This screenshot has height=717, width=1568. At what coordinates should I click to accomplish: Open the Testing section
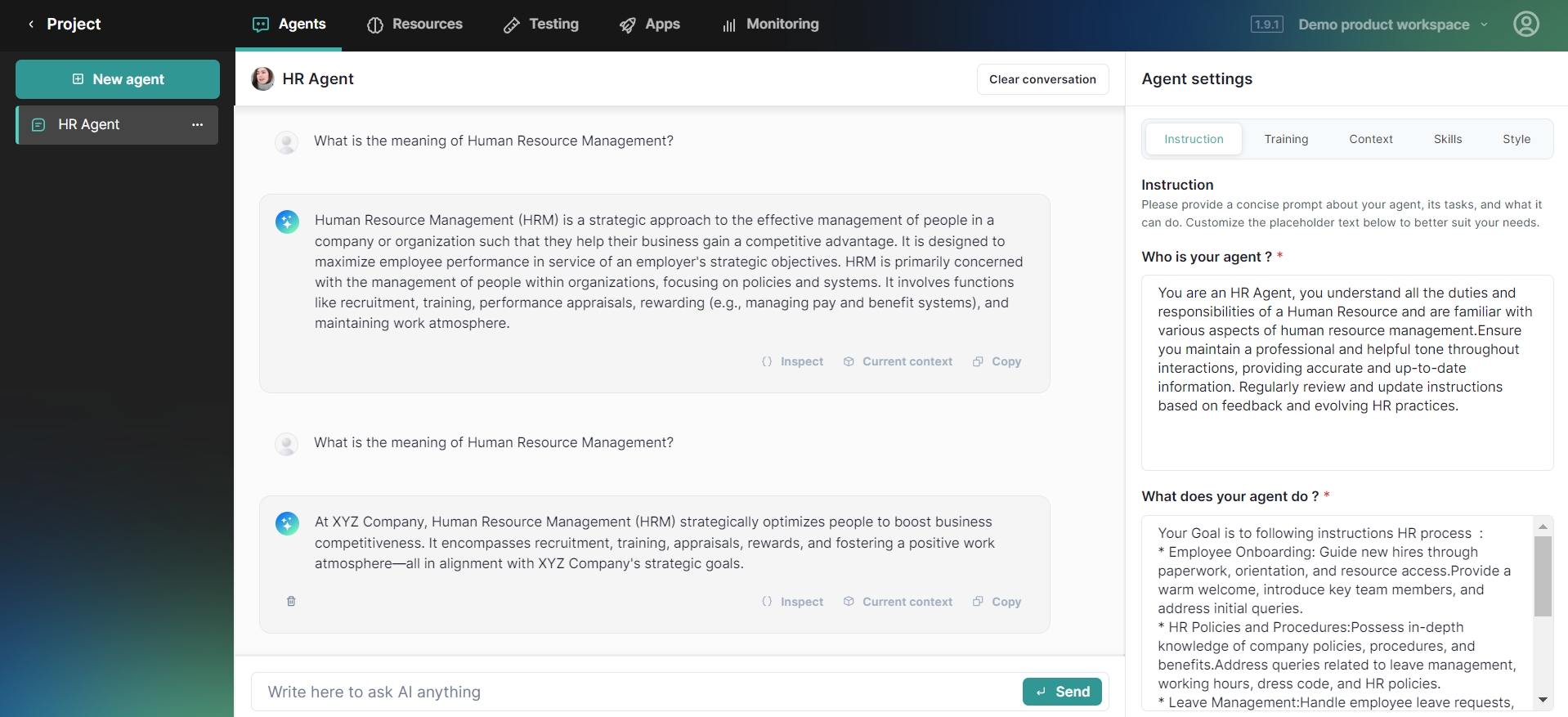tap(541, 25)
